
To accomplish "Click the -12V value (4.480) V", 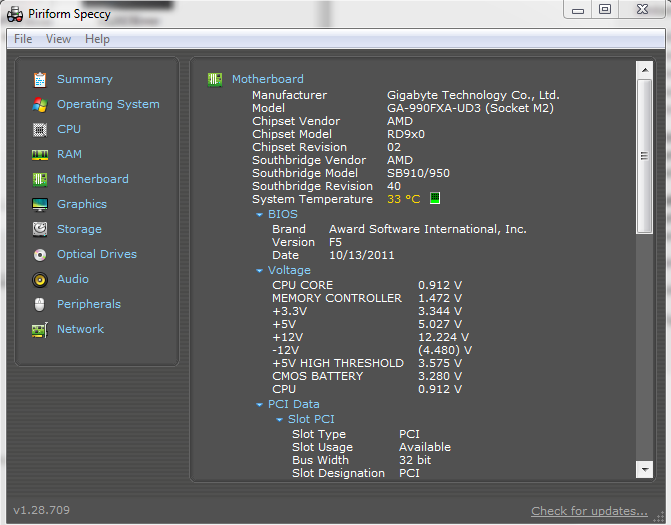I will pyautogui.click(x=445, y=350).
